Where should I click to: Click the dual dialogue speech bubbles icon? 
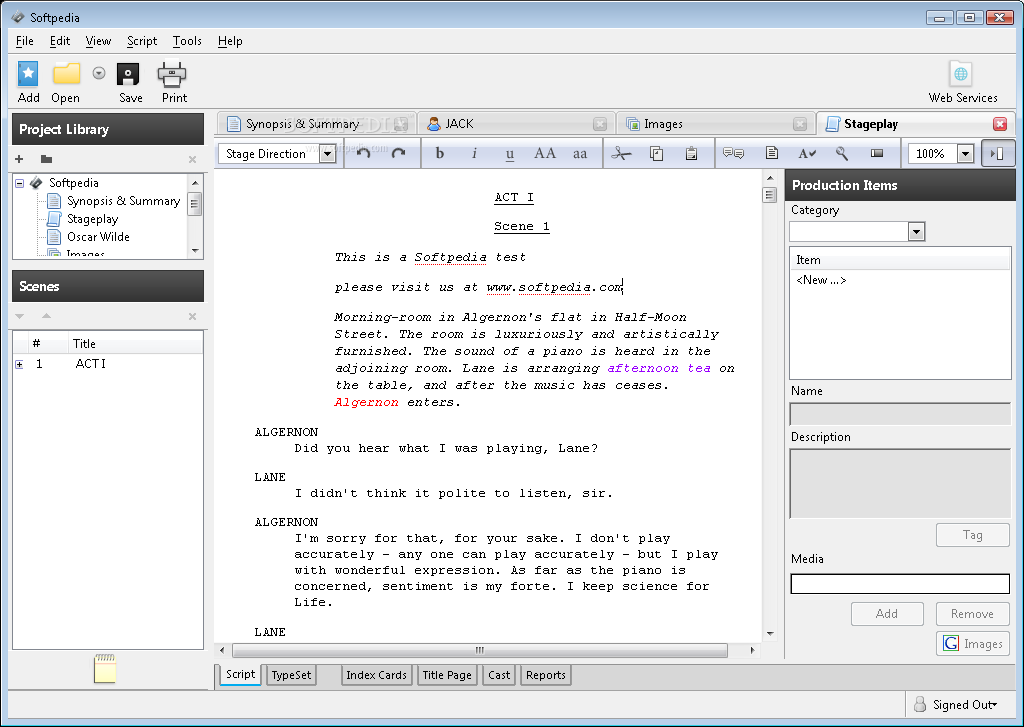click(733, 153)
